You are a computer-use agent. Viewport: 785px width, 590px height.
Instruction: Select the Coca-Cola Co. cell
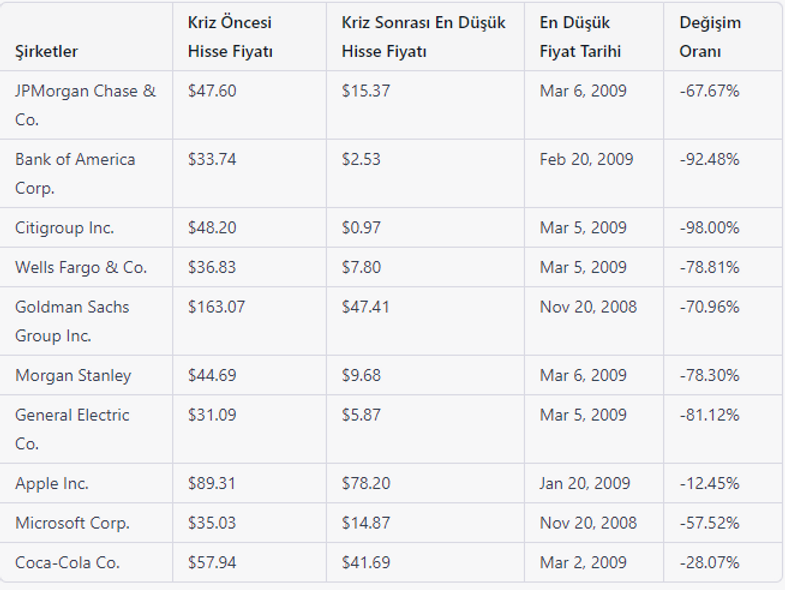(67, 563)
